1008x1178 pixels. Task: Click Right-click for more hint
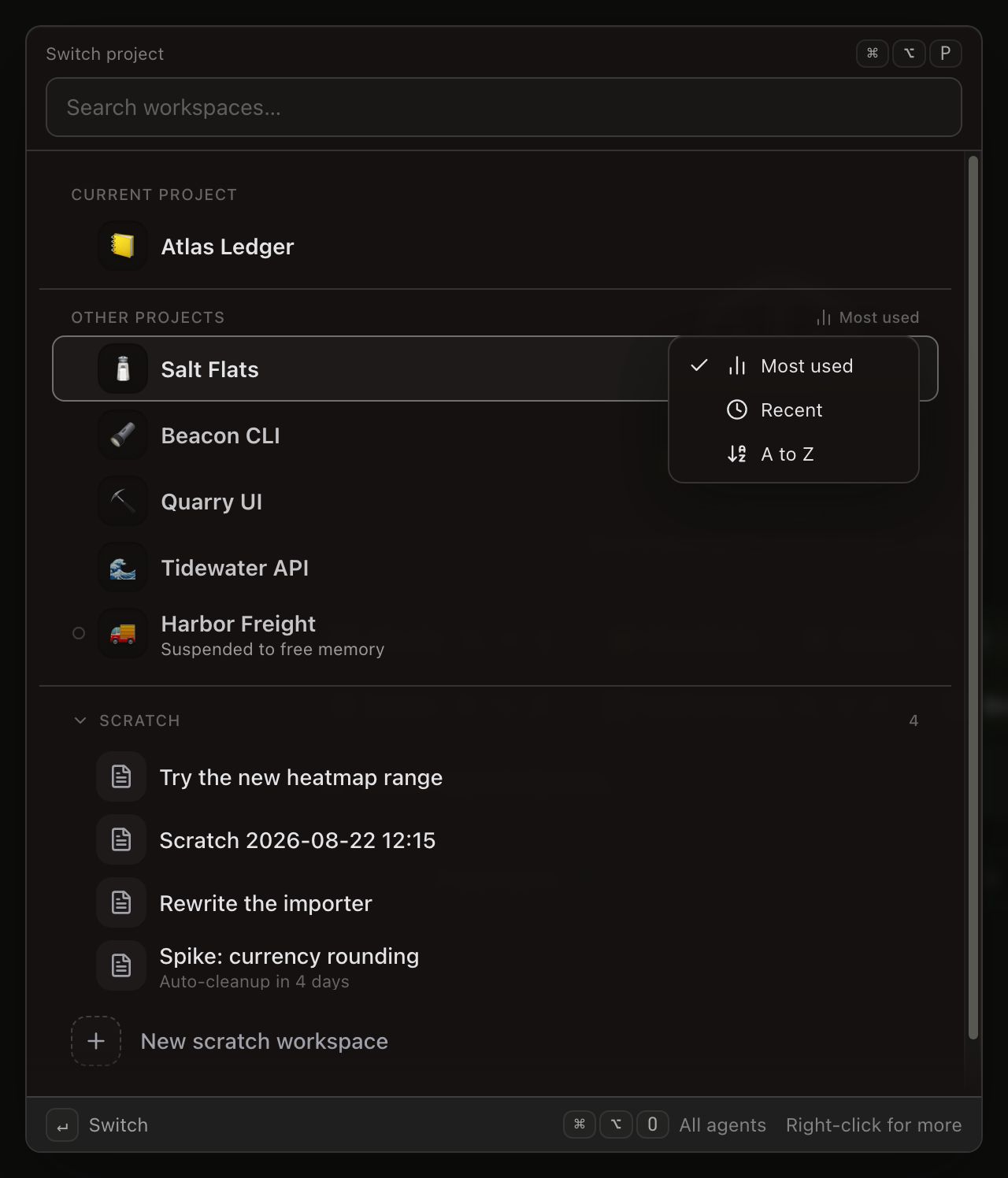click(x=873, y=1125)
